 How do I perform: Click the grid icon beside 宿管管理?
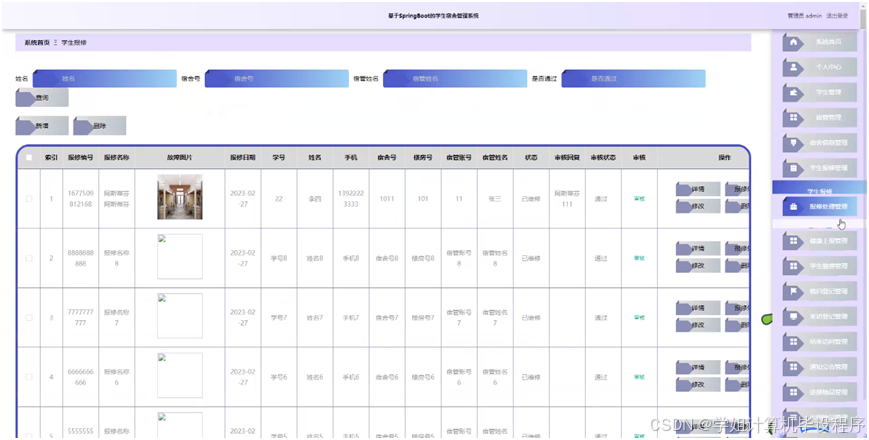(794, 117)
